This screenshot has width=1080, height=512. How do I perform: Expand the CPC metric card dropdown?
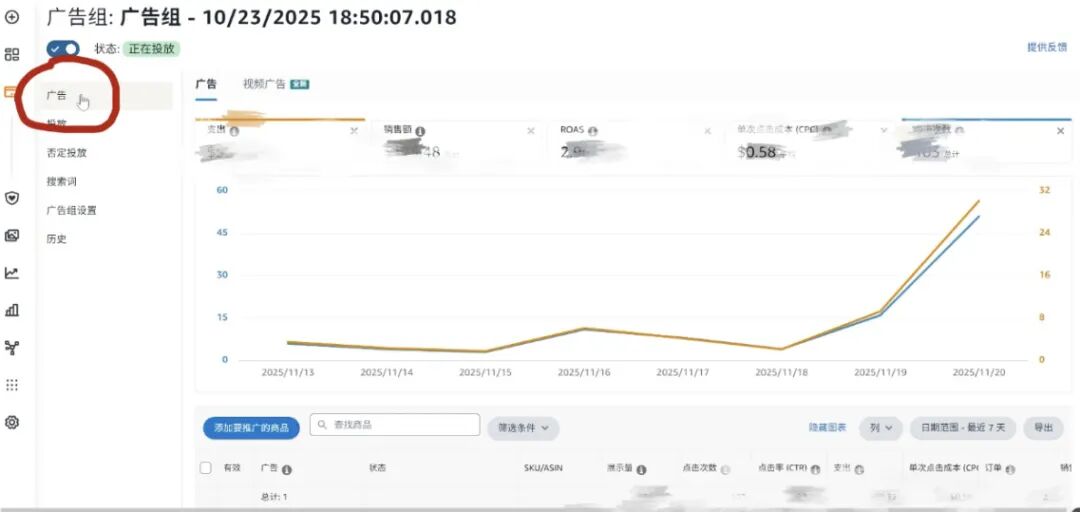click(x=884, y=130)
